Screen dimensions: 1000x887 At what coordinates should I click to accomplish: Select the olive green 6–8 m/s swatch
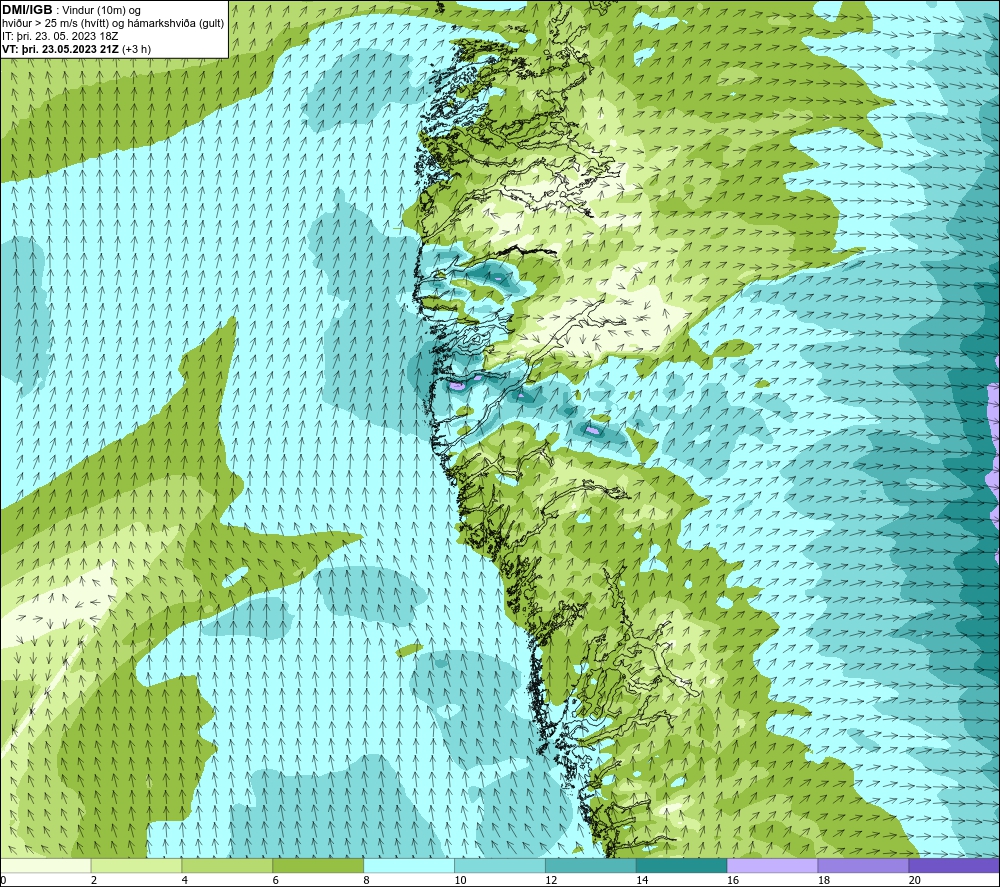(318, 865)
